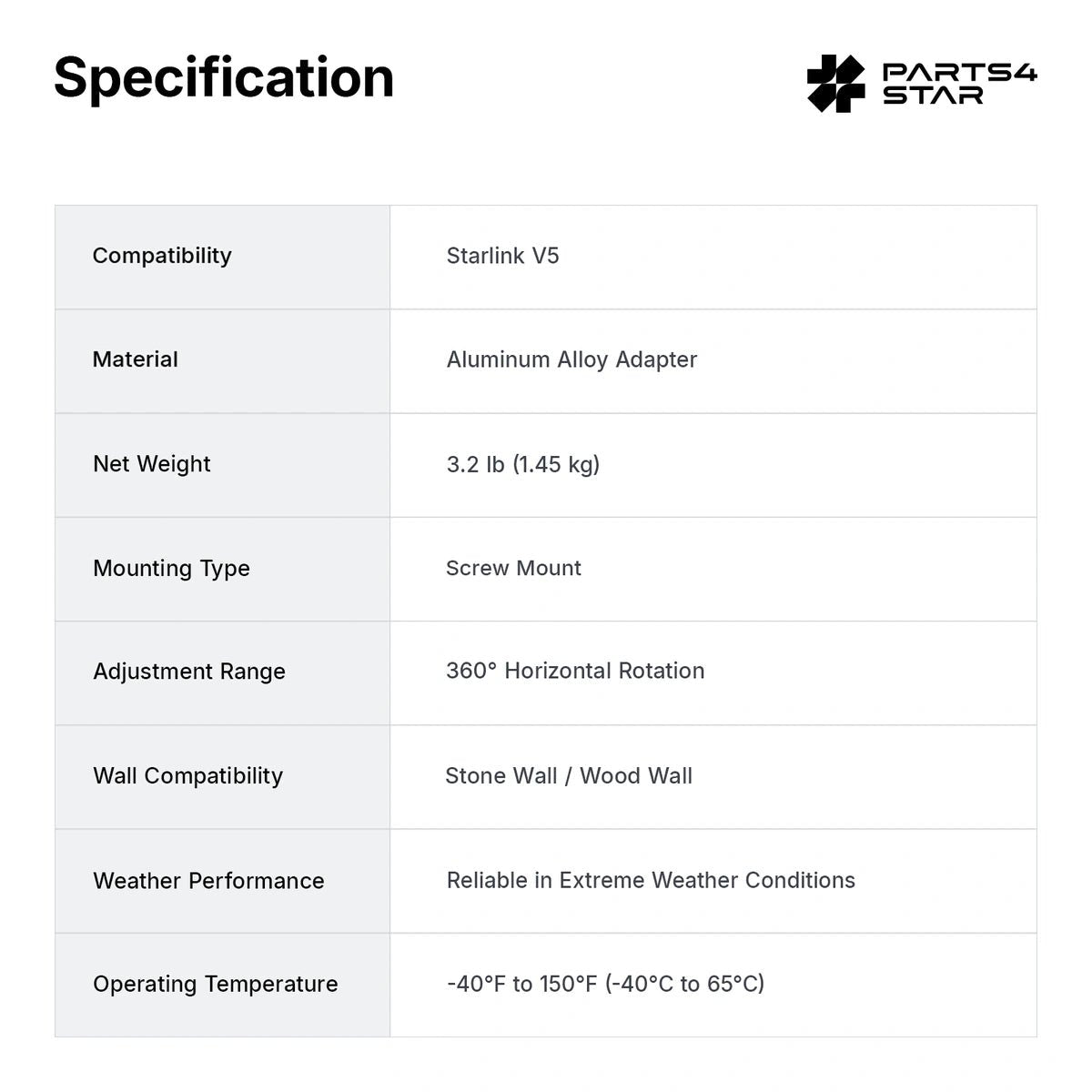Click the Stone Wall / Wood Wall value

click(x=569, y=776)
